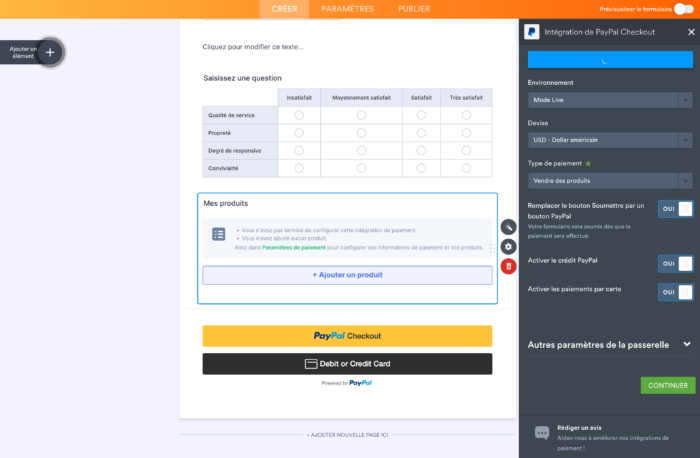The height and width of the screenshot is (458, 700).
Task: Click the Debit or Credit Card button
Action: 347,364
